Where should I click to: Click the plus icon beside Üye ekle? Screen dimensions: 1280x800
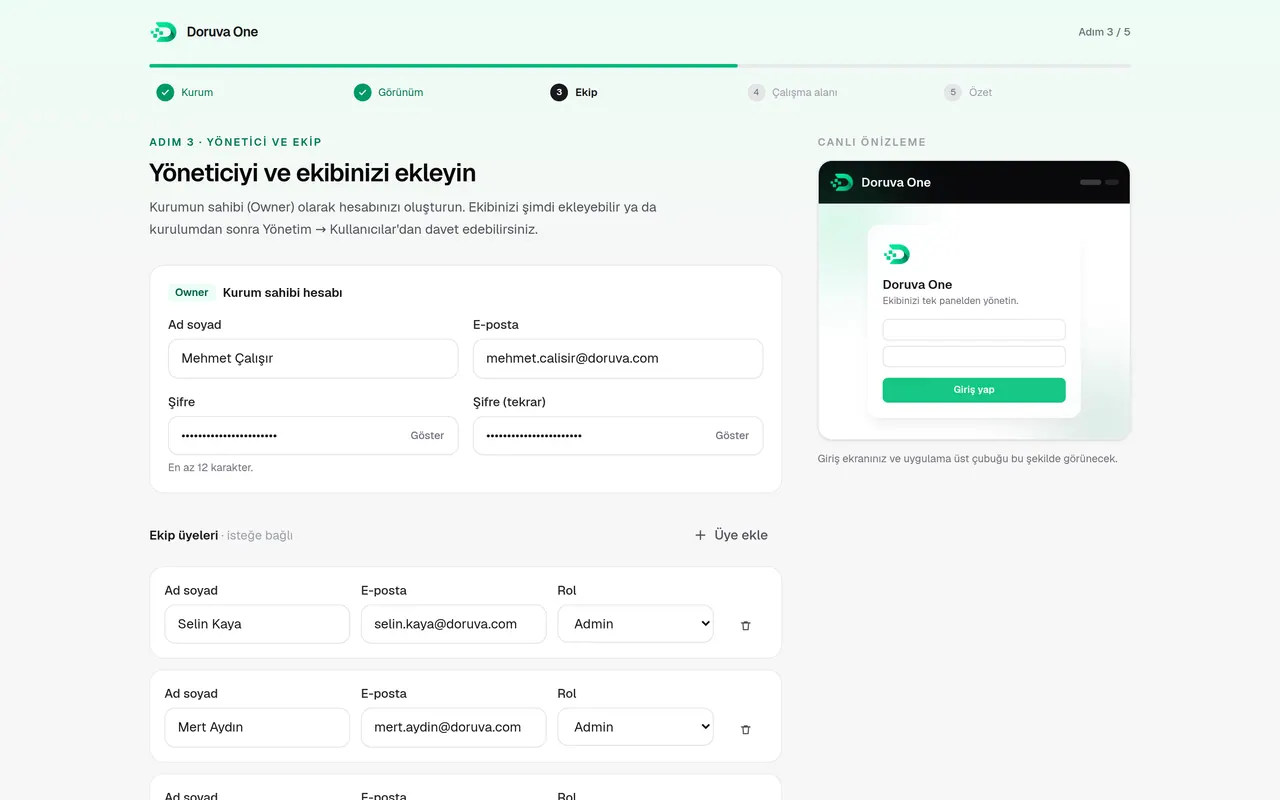[x=700, y=535]
